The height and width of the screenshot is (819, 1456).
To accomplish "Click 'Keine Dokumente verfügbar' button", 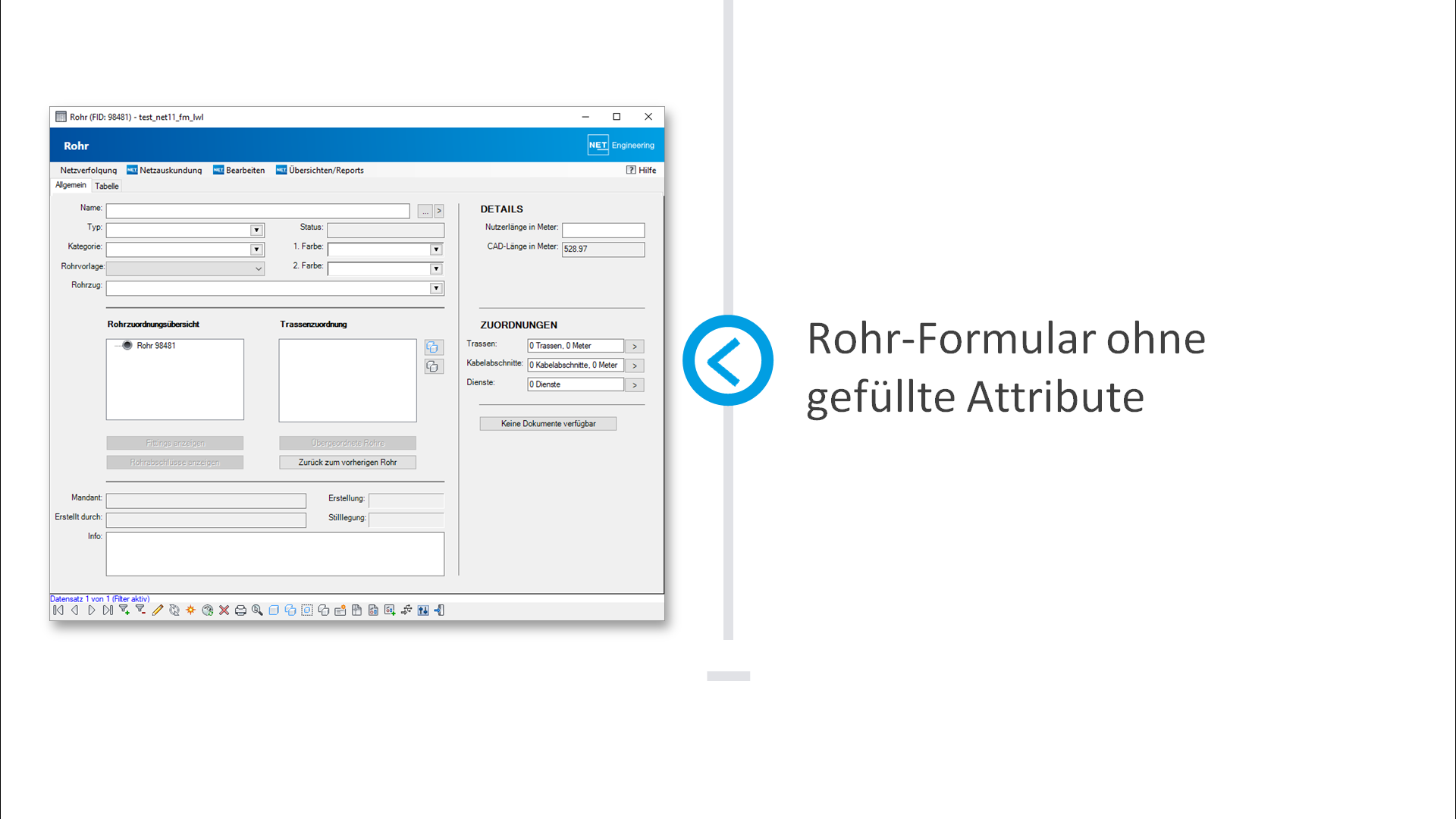I will pos(548,424).
